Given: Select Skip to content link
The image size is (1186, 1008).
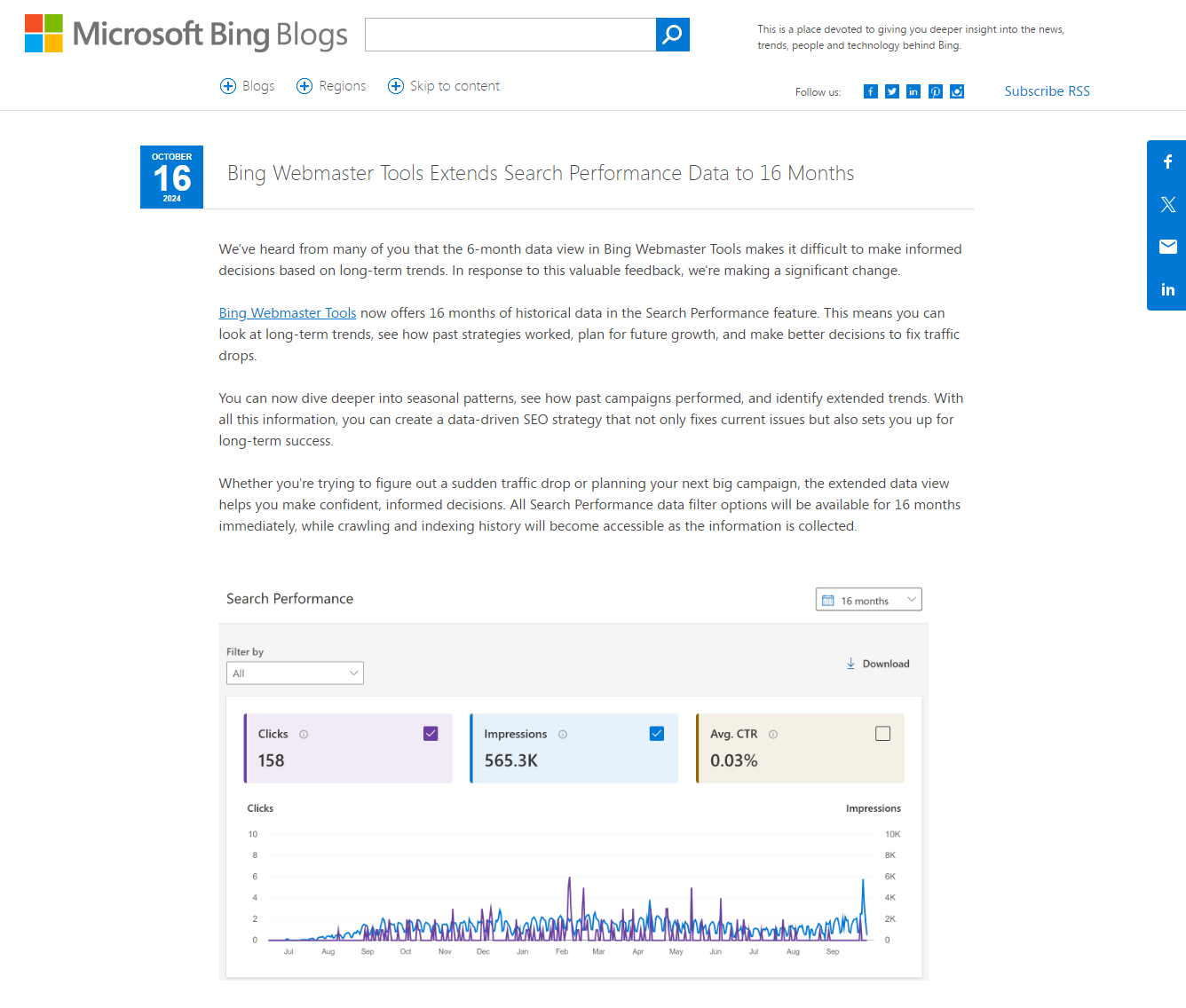Looking at the screenshot, I should [x=455, y=86].
